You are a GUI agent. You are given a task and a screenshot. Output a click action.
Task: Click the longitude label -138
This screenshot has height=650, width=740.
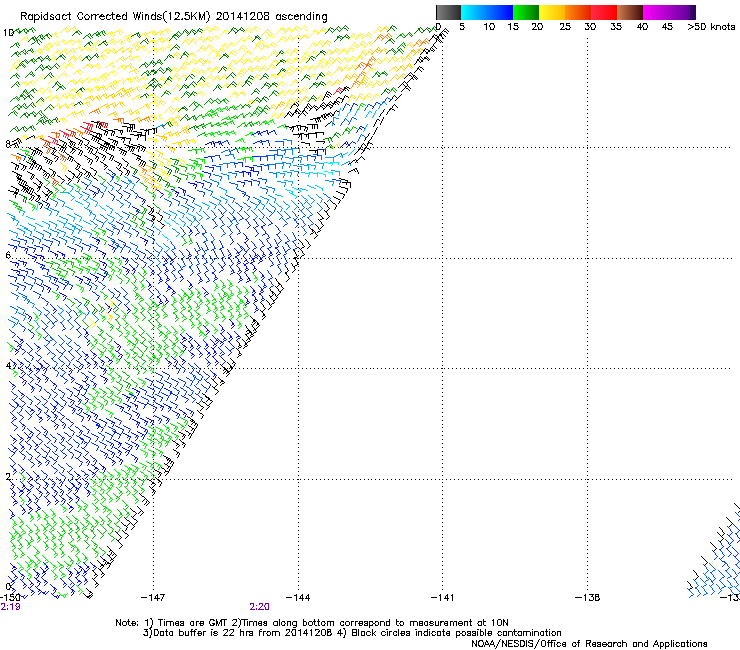[587, 598]
